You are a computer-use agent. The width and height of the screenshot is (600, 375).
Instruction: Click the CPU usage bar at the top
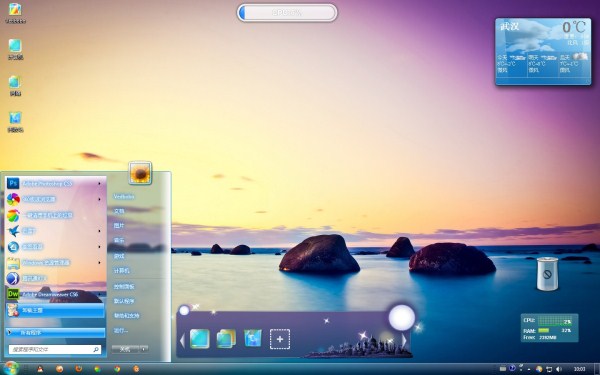pyautogui.click(x=287, y=13)
